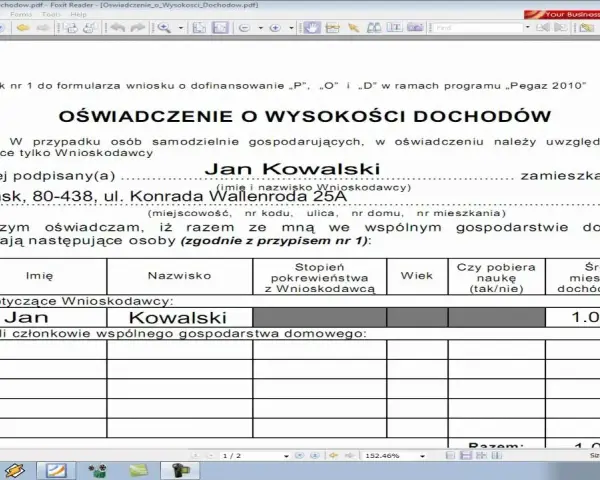Select the Text selection tool icon

click(394, 28)
